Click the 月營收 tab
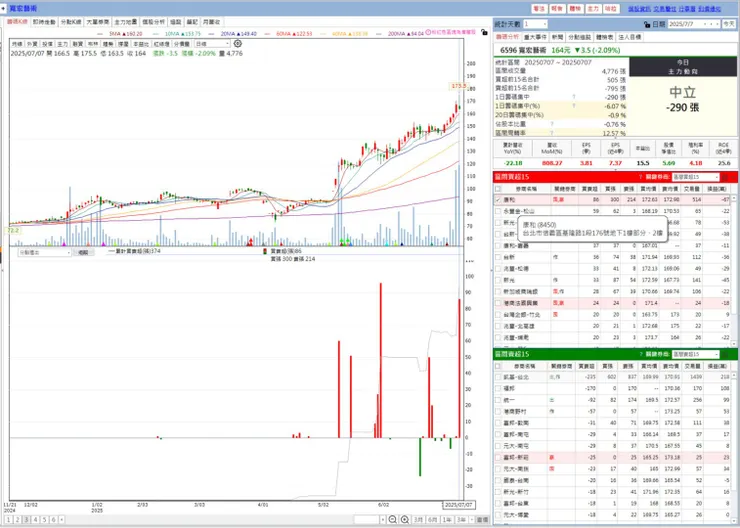 pyautogui.click(x=211, y=22)
